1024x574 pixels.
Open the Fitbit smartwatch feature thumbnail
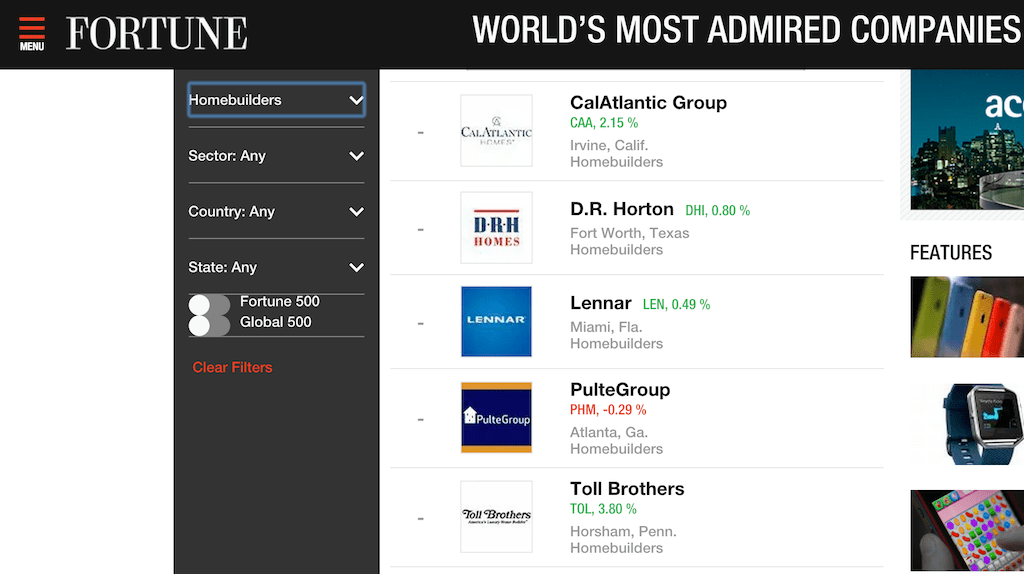point(966,423)
